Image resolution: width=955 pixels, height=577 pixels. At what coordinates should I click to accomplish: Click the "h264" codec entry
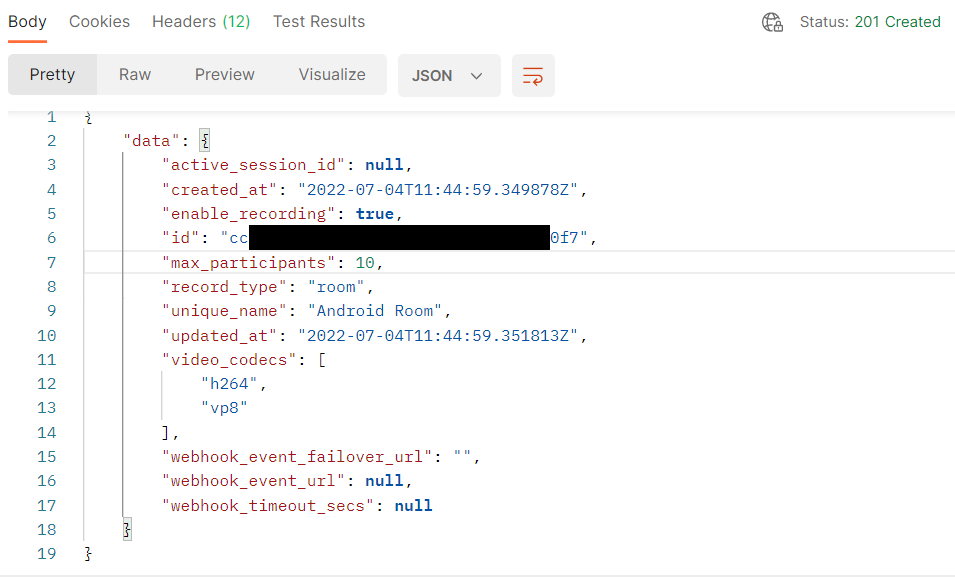click(230, 384)
